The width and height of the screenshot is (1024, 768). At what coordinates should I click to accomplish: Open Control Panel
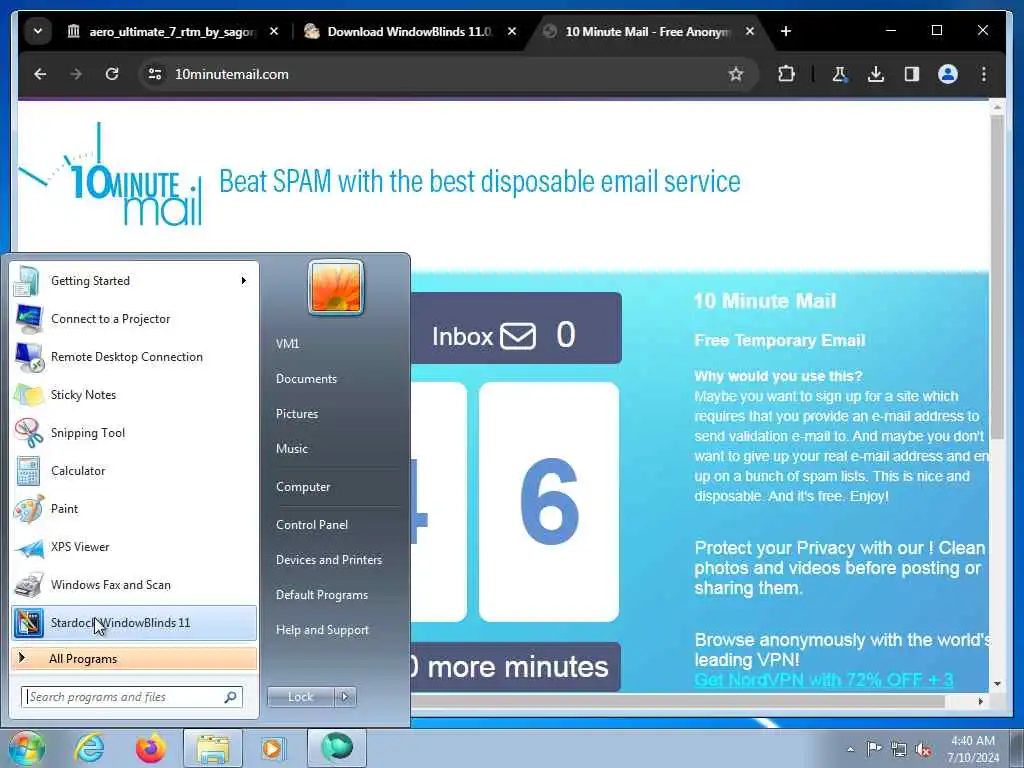(312, 524)
